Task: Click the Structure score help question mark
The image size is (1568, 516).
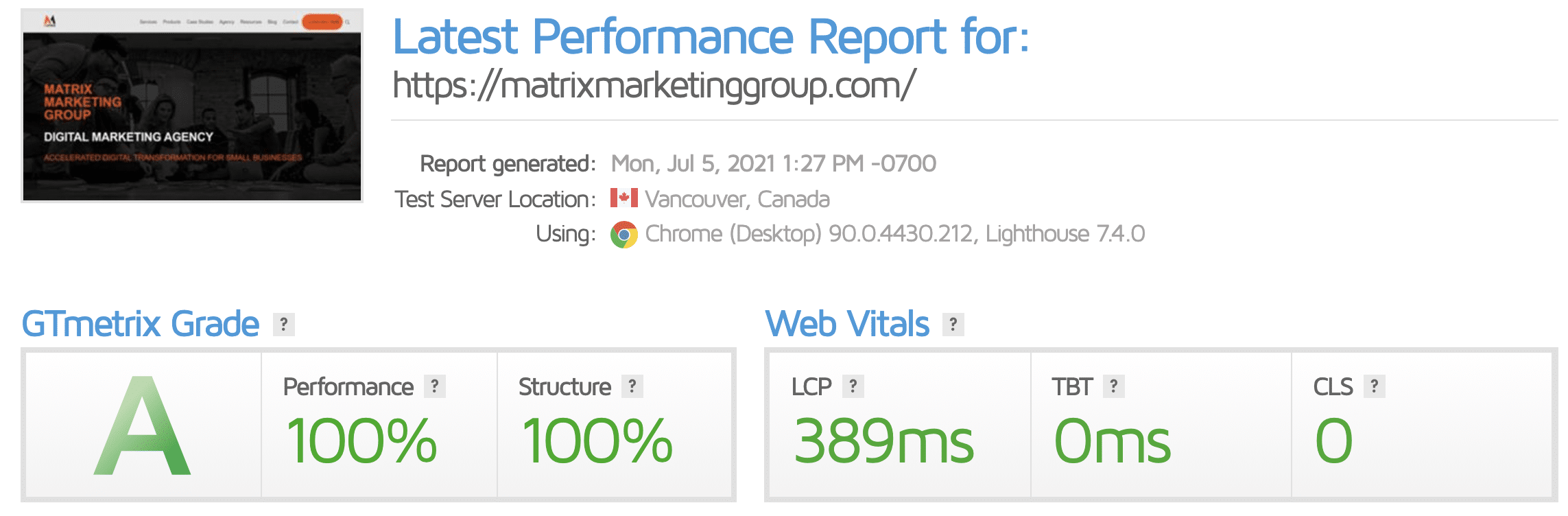Action: (632, 386)
